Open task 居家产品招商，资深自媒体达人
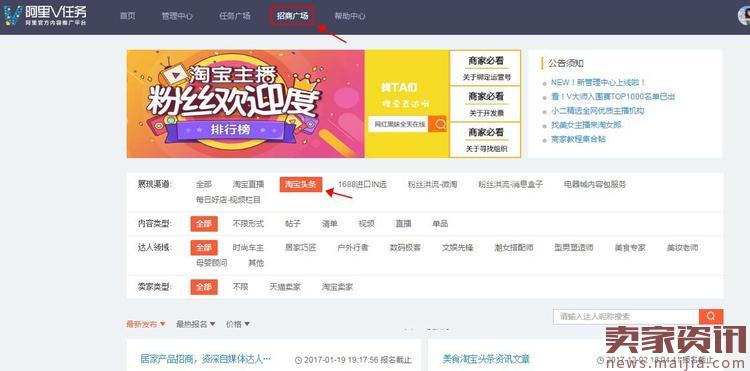 tap(206, 359)
